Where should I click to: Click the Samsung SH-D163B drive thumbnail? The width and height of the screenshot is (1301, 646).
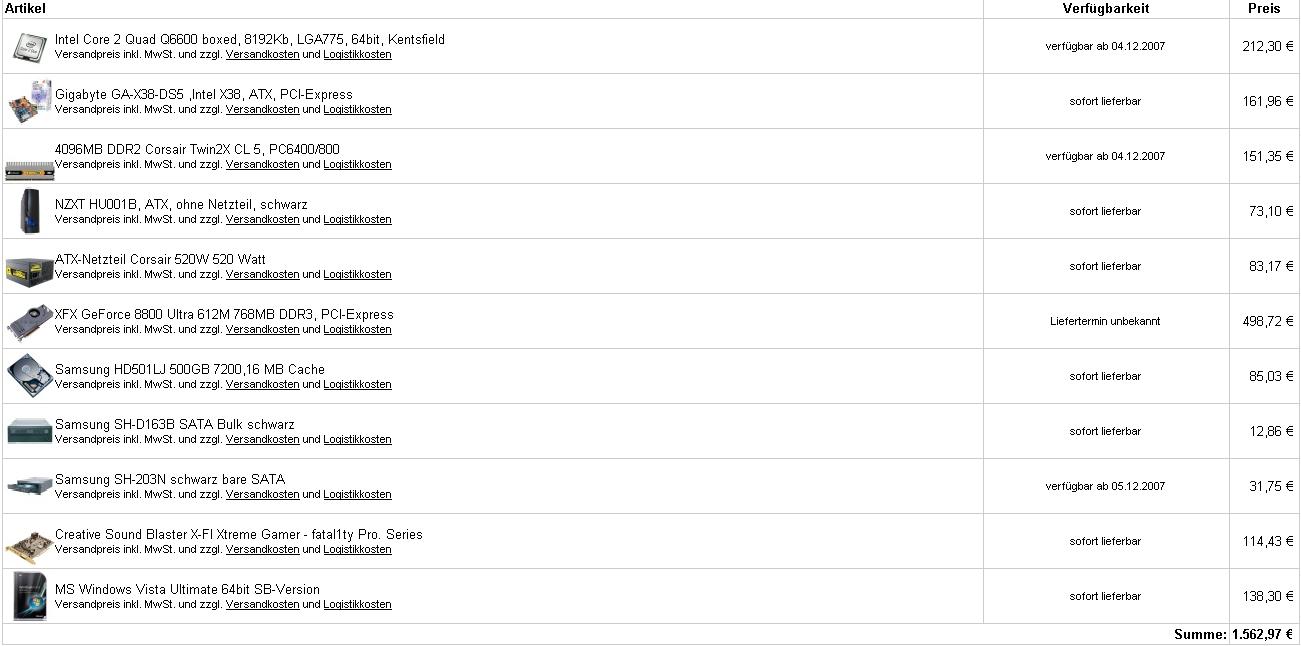click(30, 431)
